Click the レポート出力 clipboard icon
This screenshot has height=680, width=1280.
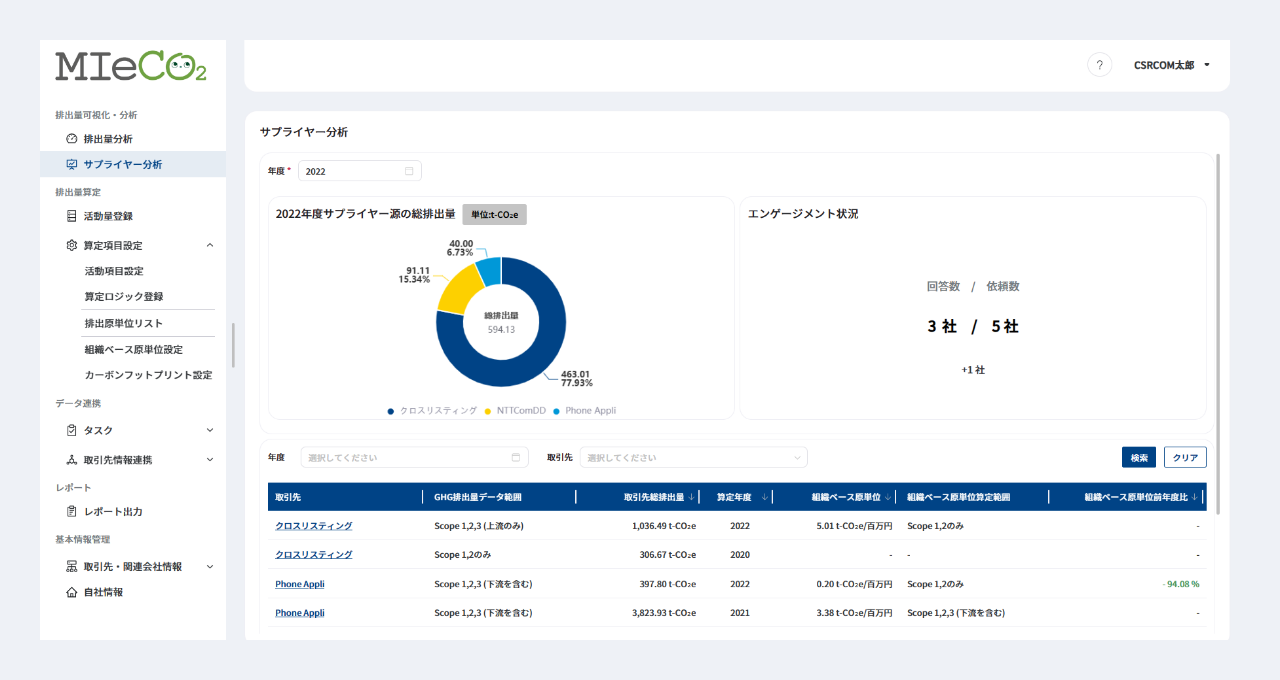[71, 512]
